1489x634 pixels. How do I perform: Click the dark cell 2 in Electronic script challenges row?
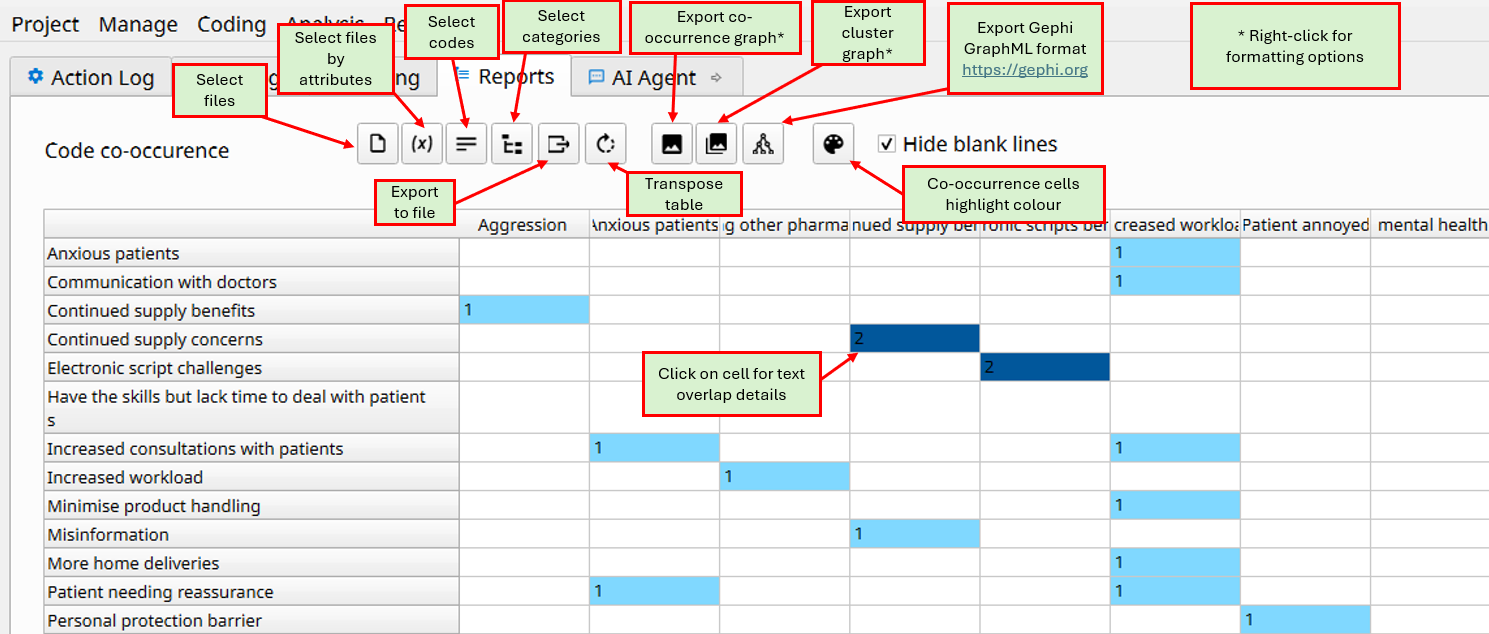tap(1044, 367)
